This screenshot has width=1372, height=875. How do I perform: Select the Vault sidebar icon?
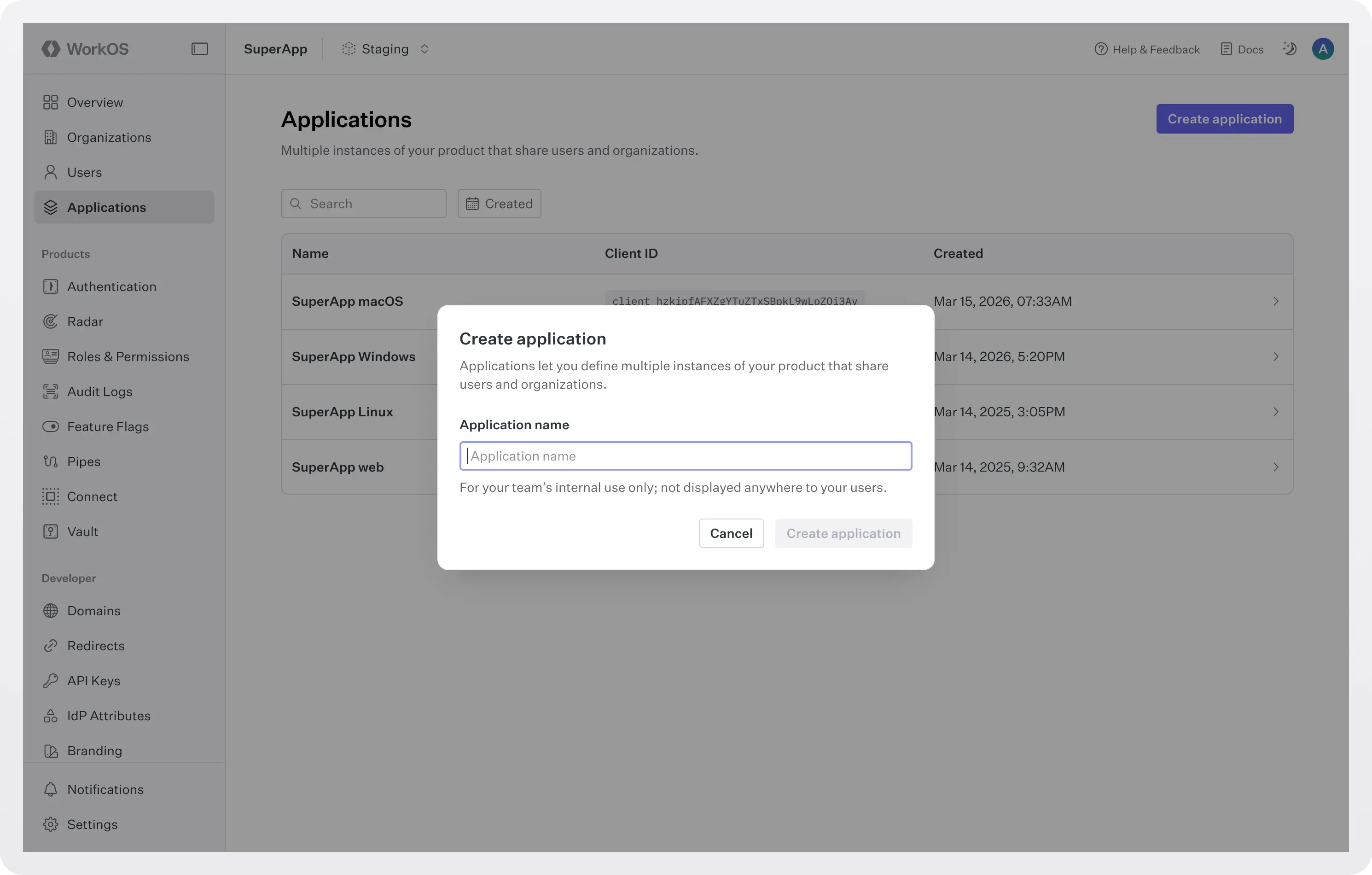pos(51,531)
